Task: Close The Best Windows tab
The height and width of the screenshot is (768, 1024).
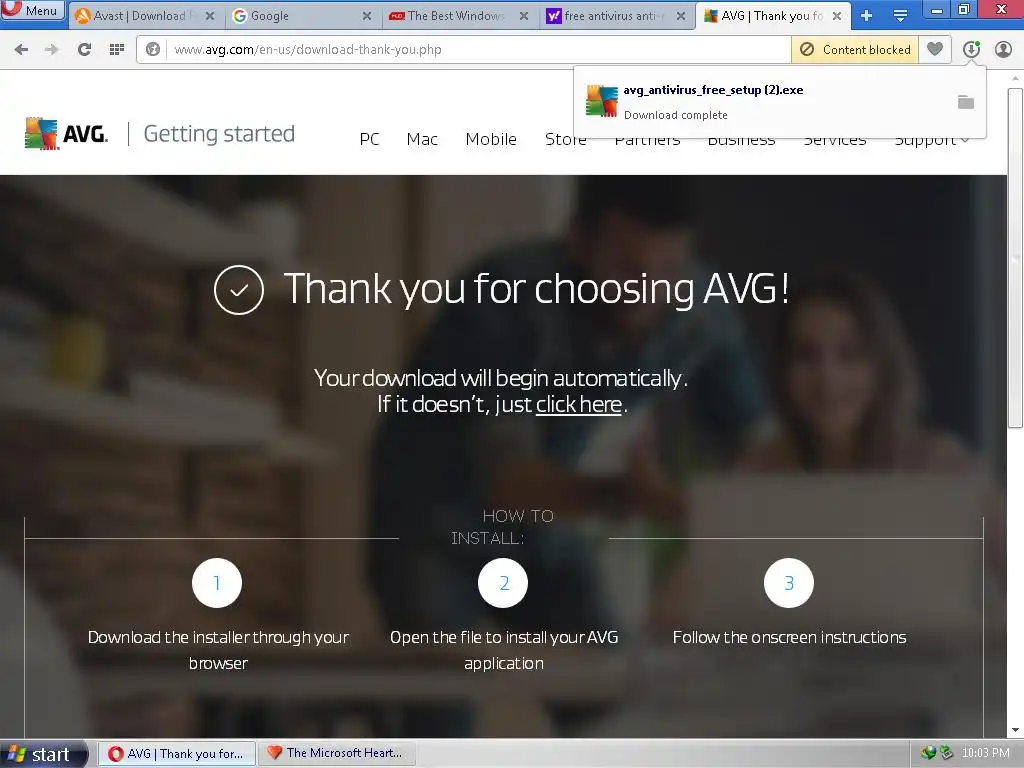Action: (524, 16)
